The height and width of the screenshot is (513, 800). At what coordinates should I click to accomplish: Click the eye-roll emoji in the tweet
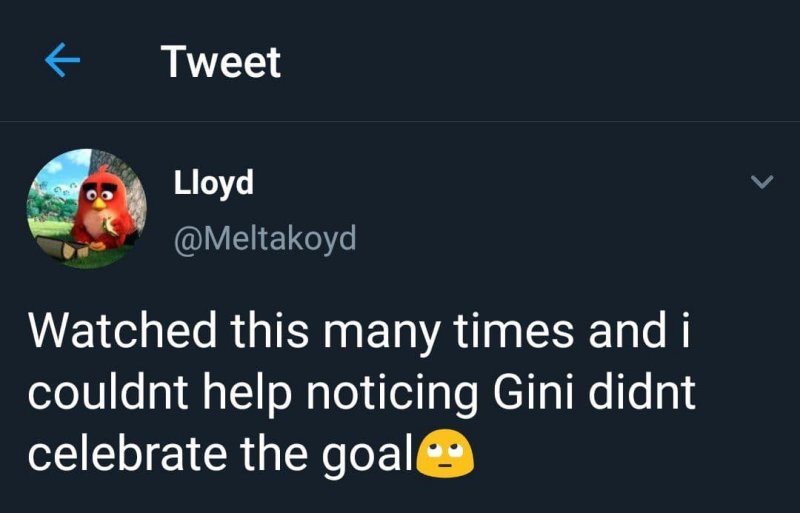click(450, 456)
